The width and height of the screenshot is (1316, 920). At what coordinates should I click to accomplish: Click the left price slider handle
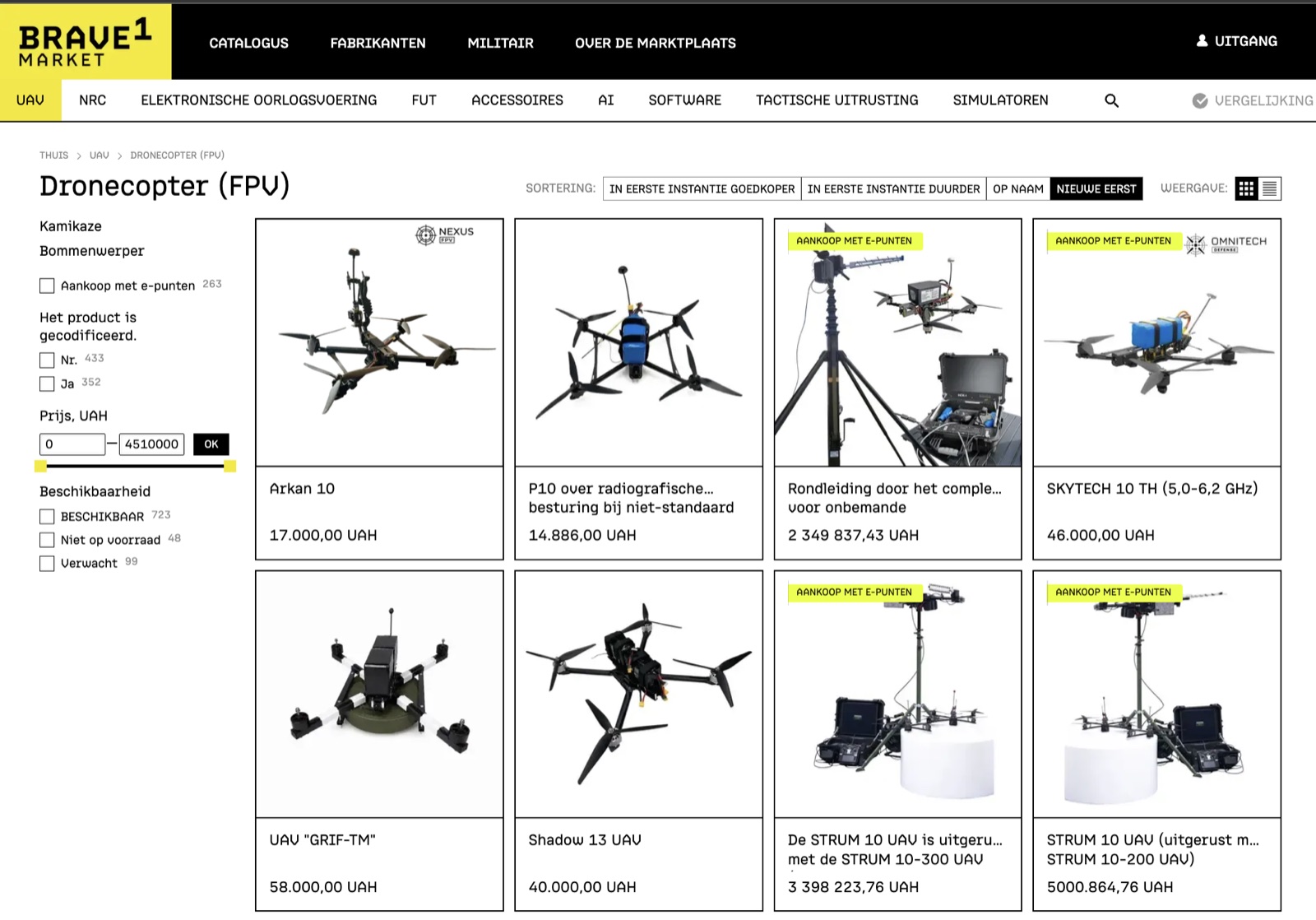(40, 467)
